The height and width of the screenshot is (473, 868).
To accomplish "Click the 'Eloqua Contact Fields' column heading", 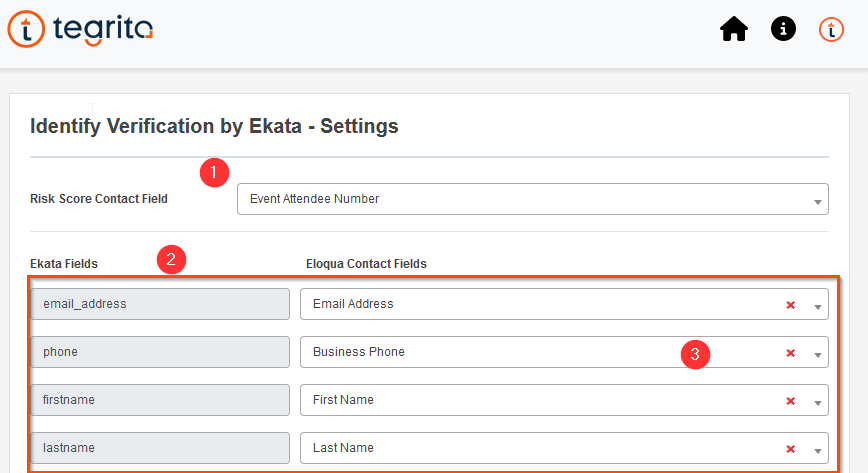I will tap(366, 264).
